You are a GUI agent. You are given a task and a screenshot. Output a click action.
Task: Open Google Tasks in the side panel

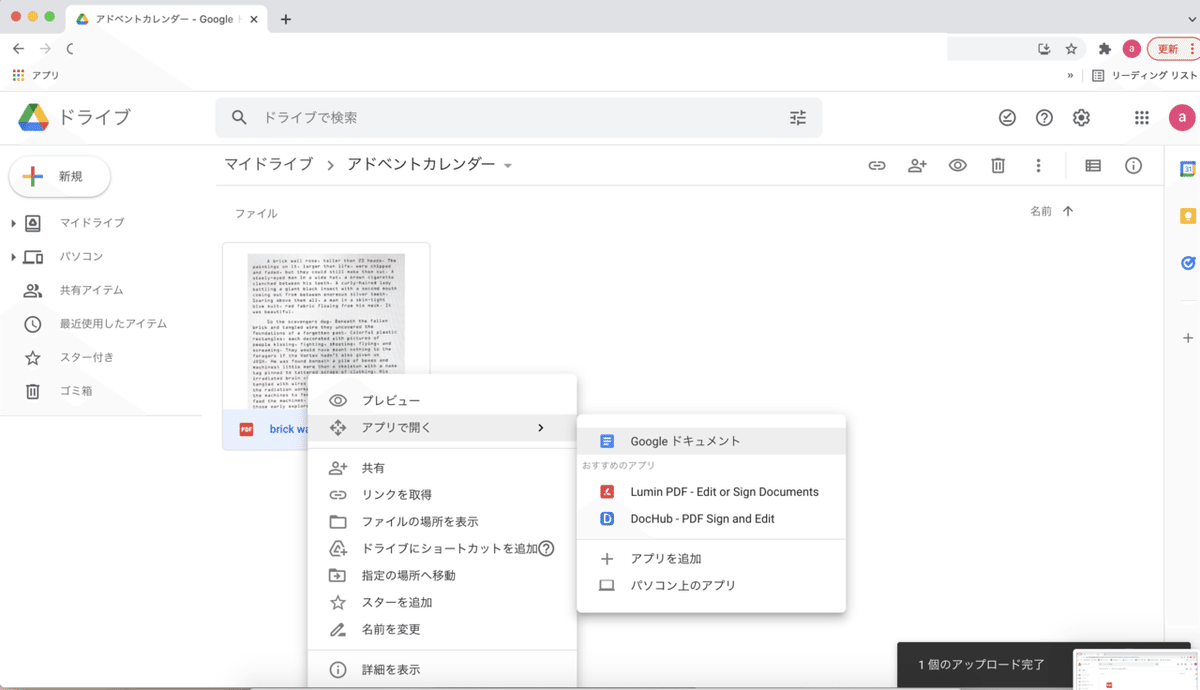coord(1187,263)
